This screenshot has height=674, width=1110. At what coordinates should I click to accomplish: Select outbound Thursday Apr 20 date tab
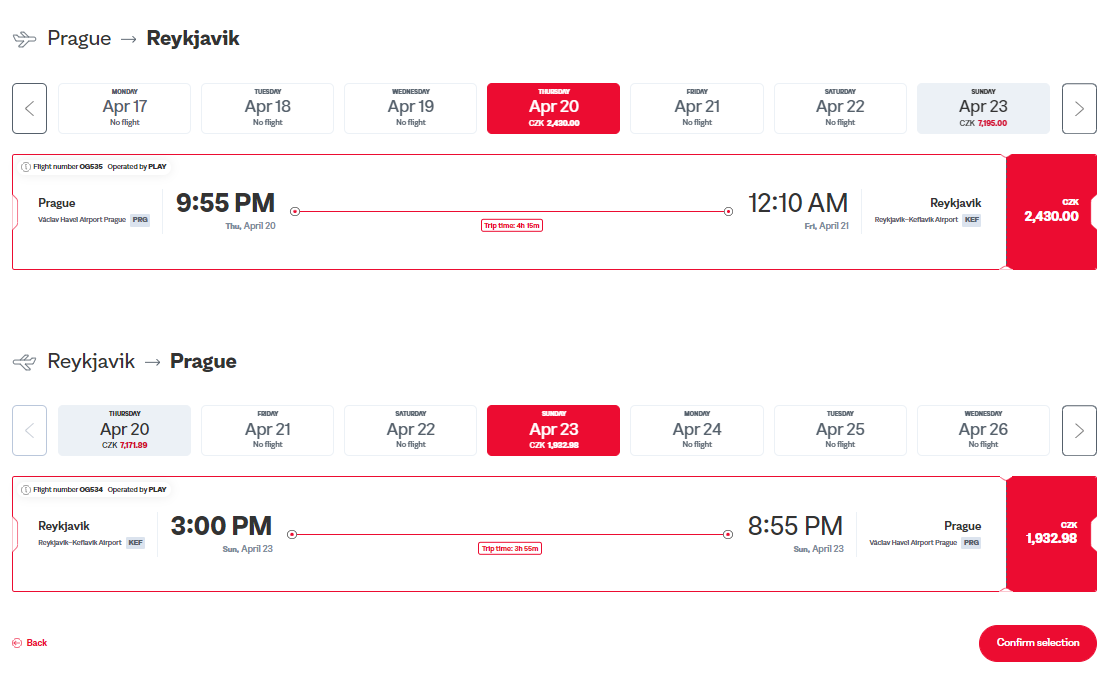554,108
